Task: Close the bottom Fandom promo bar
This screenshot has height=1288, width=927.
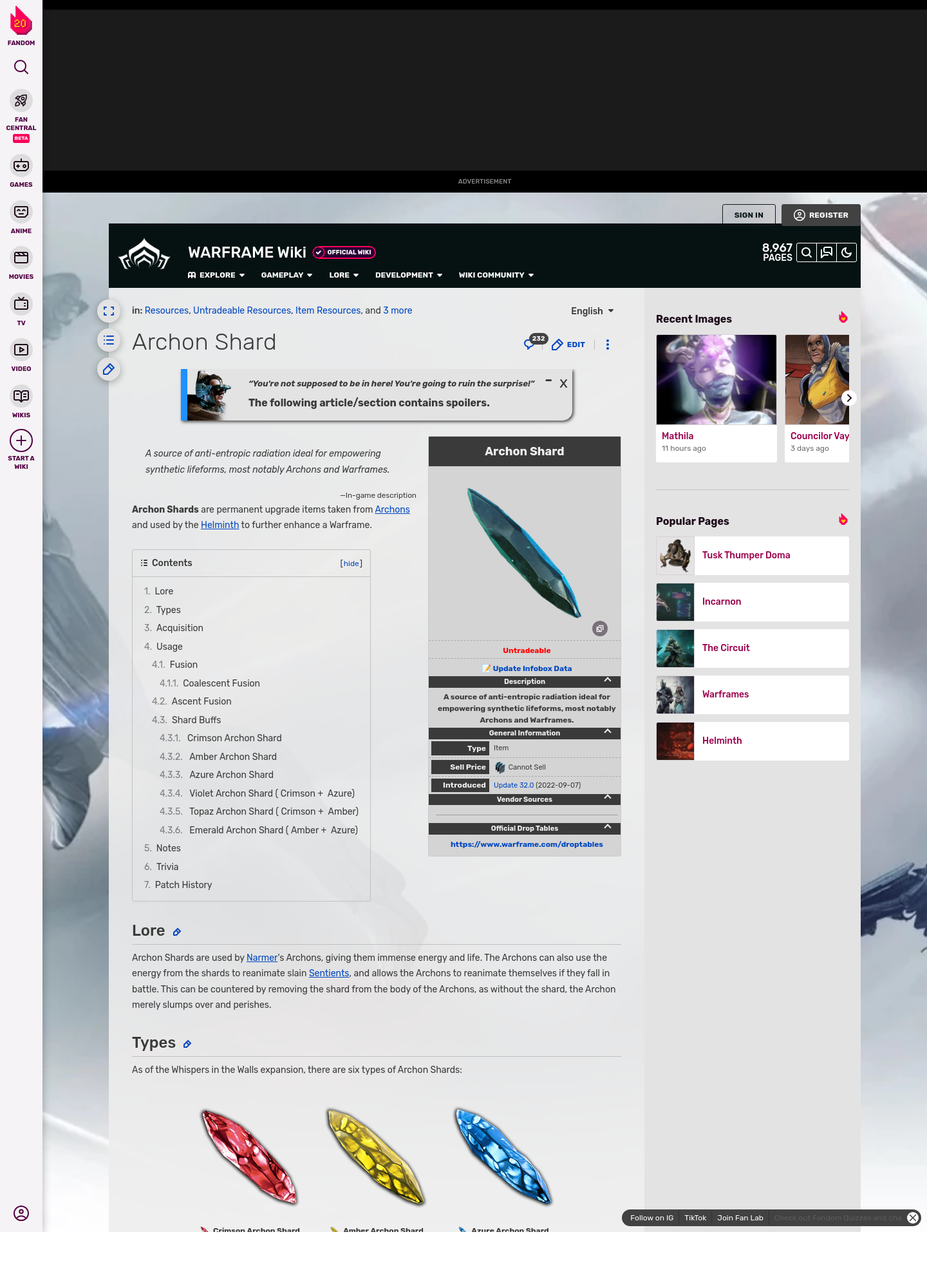Action: 913,1218
